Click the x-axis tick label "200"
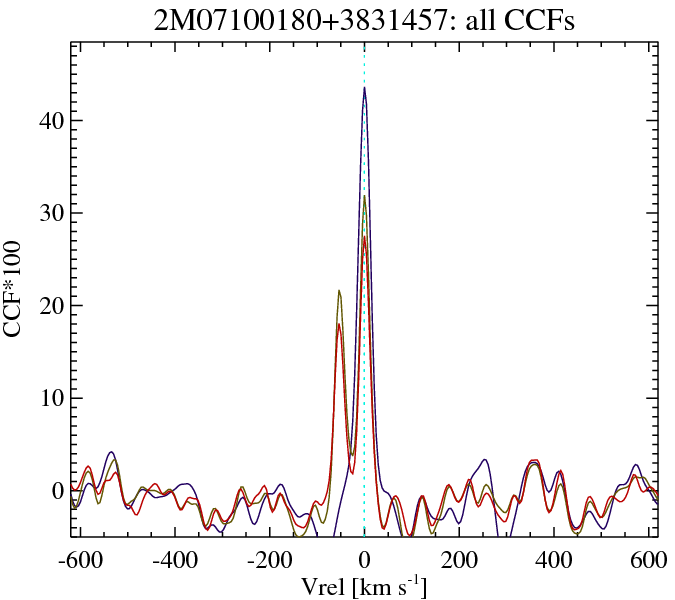The image size is (675, 600). coord(459,559)
